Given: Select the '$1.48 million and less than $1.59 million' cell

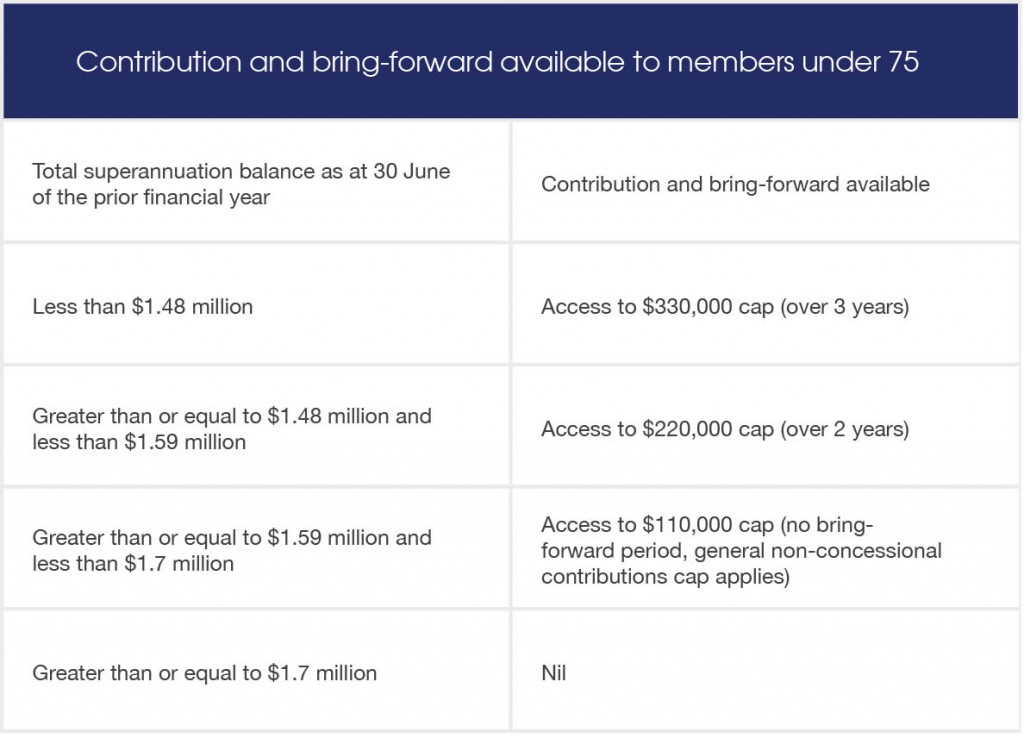Looking at the screenshot, I should pyautogui.click(x=257, y=427).
